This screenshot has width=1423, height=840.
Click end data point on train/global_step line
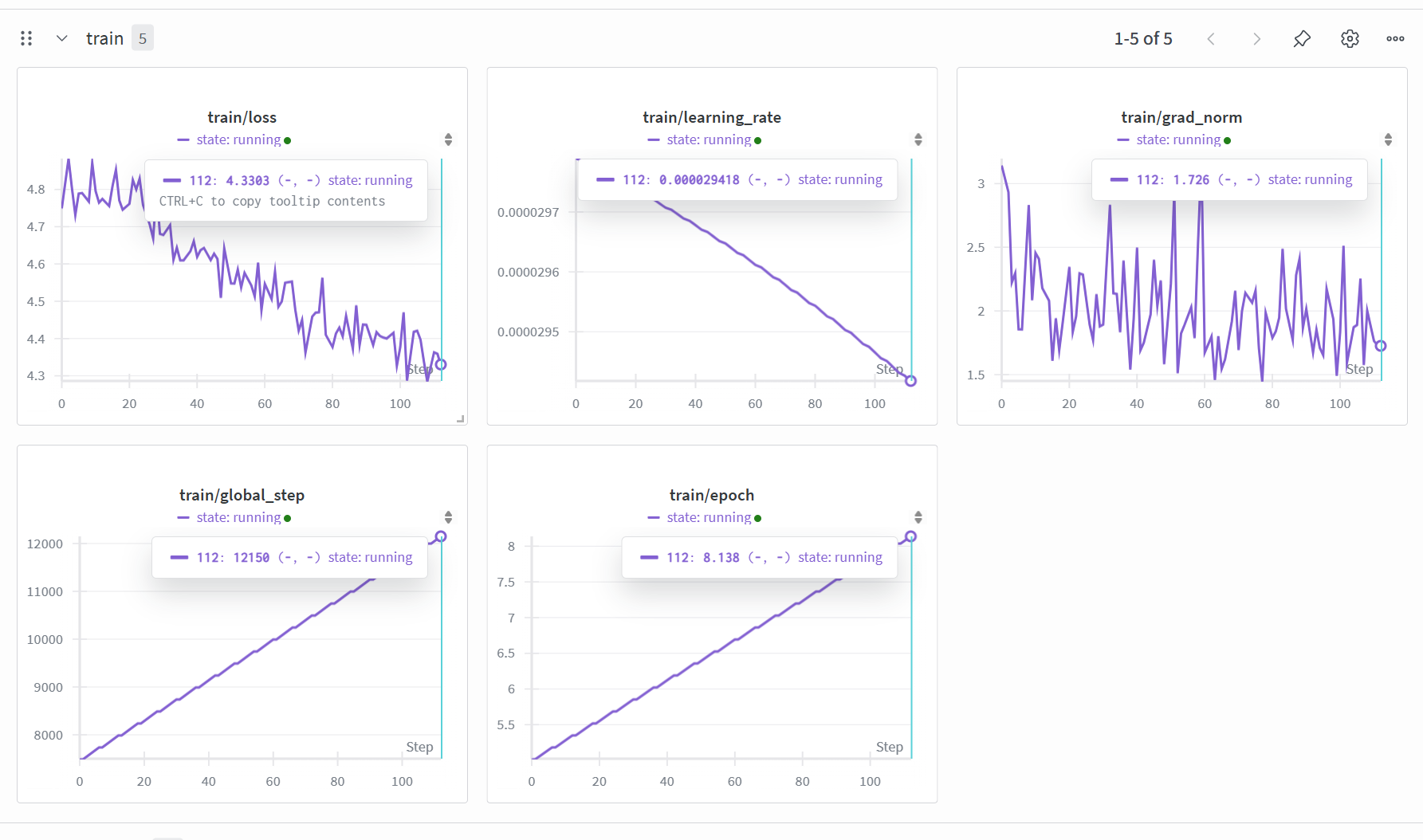(x=441, y=536)
